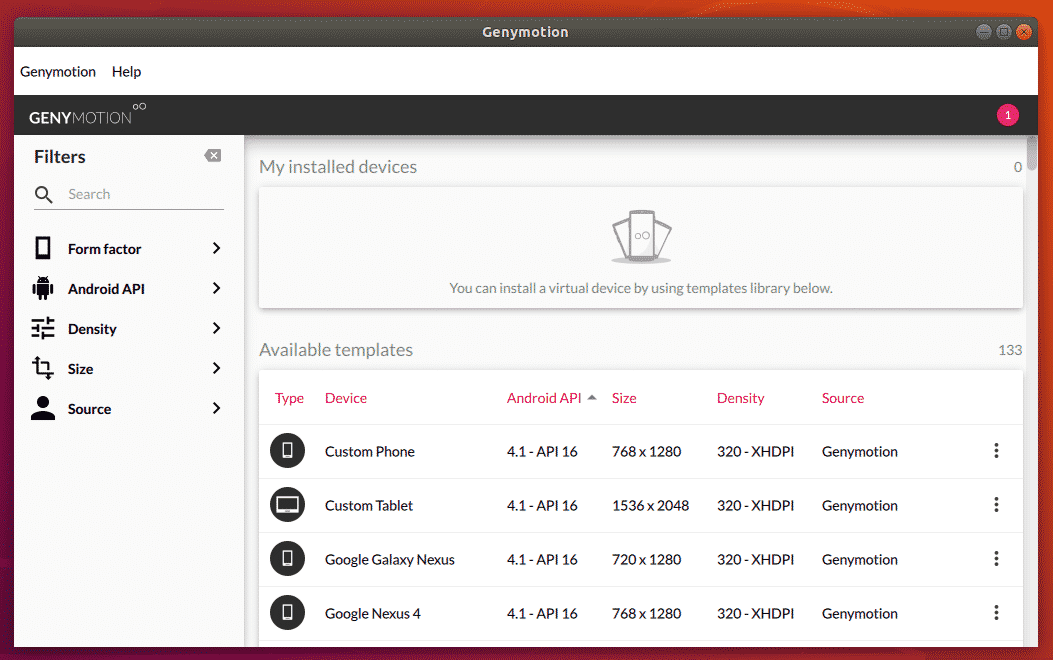This screenshot has height=660, width=1053.
Task: Click the Genymotion logo in header
Action: 87,116
